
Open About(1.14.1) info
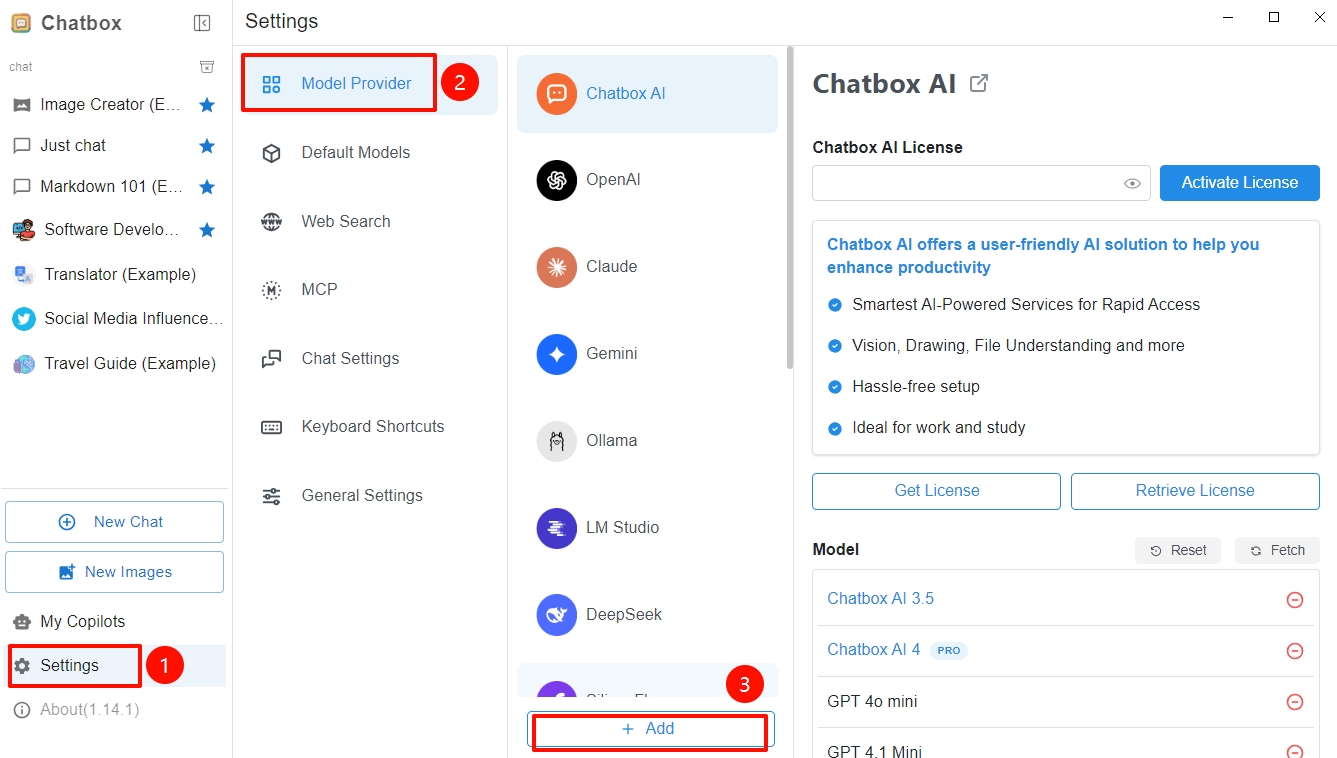(115, 710)
